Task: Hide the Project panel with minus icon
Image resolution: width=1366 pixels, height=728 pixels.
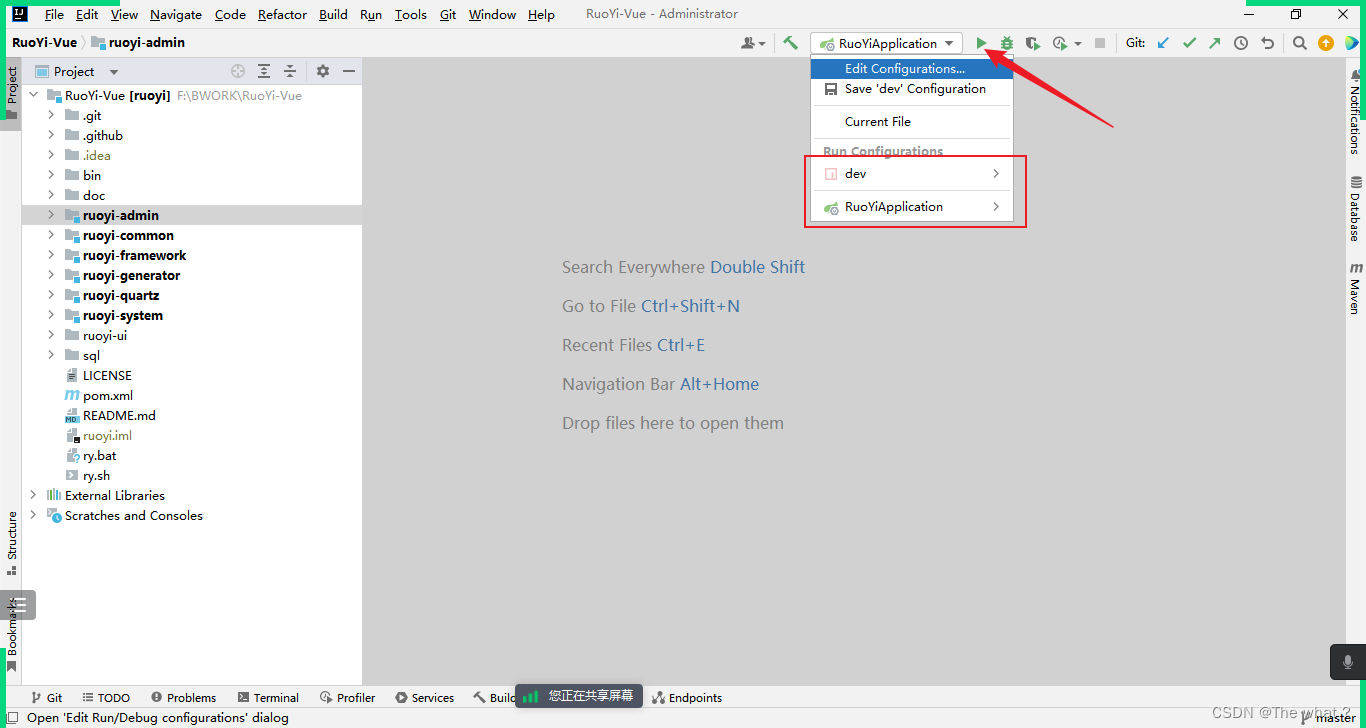Action: [x=349, y=71]
